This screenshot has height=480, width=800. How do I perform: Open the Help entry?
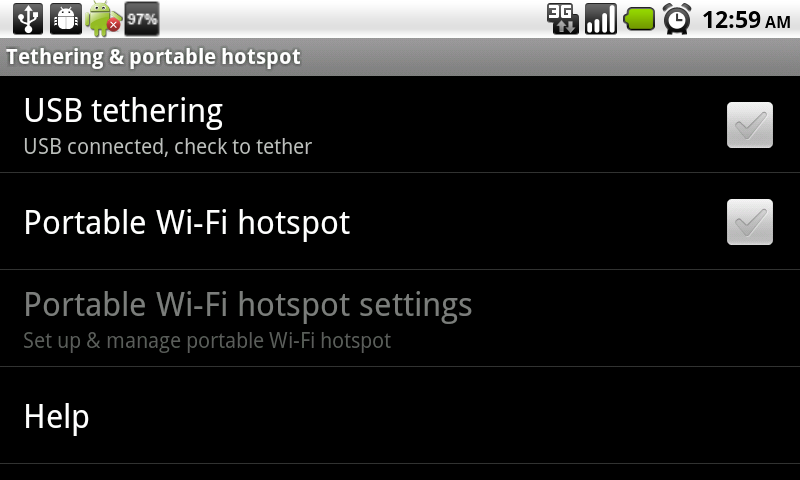point(400,415)
